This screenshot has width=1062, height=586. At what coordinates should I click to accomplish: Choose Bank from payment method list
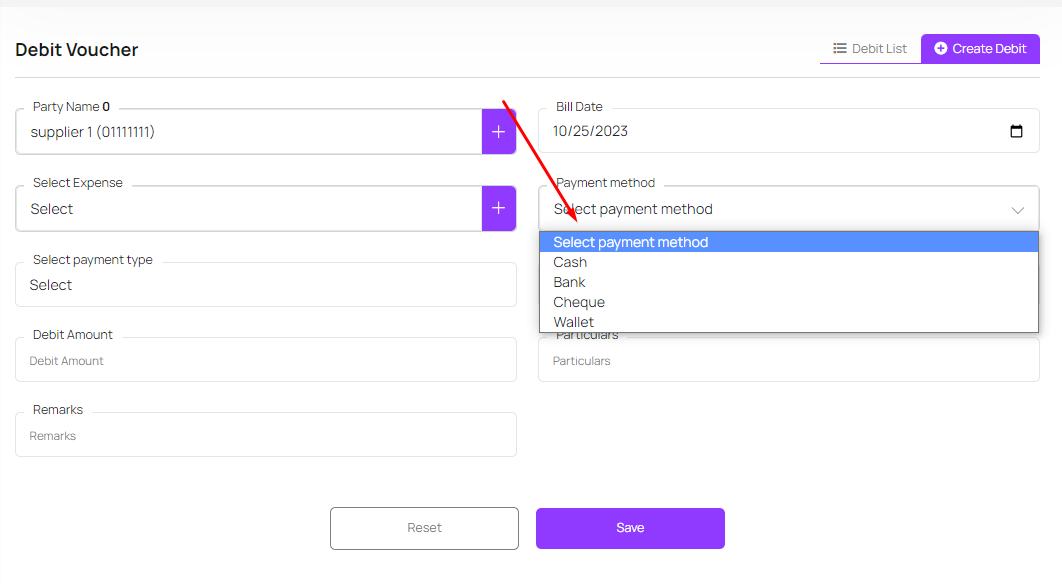tap(569, 282)
